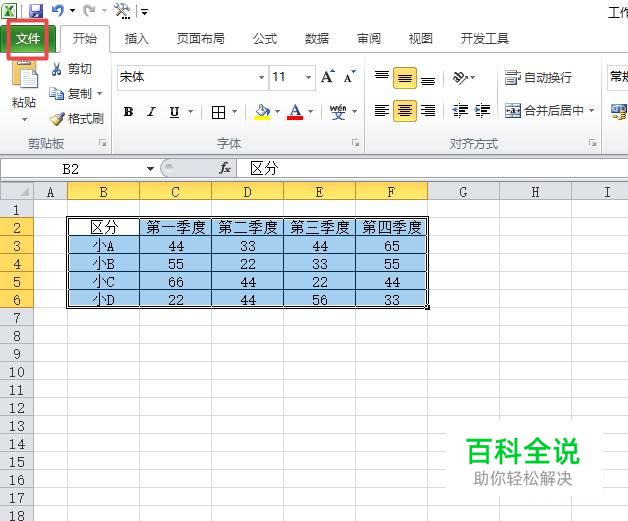The width and height of the screenshot is (628, 521).
Task: Click the Save icon in quick access toolbar
Action: [x=36, y=10]
